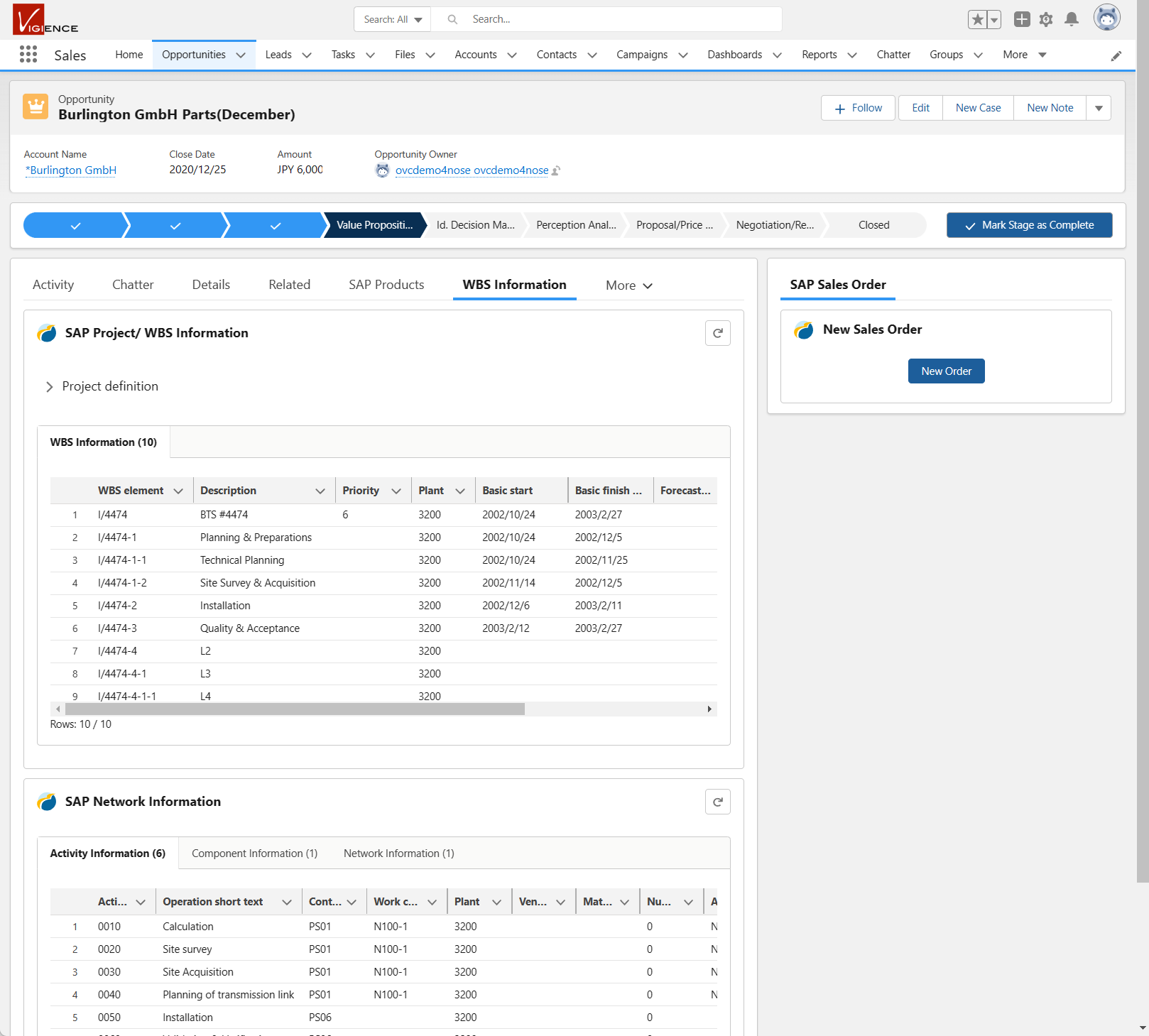Open the More navigation menu

[x=1025, y=55]
